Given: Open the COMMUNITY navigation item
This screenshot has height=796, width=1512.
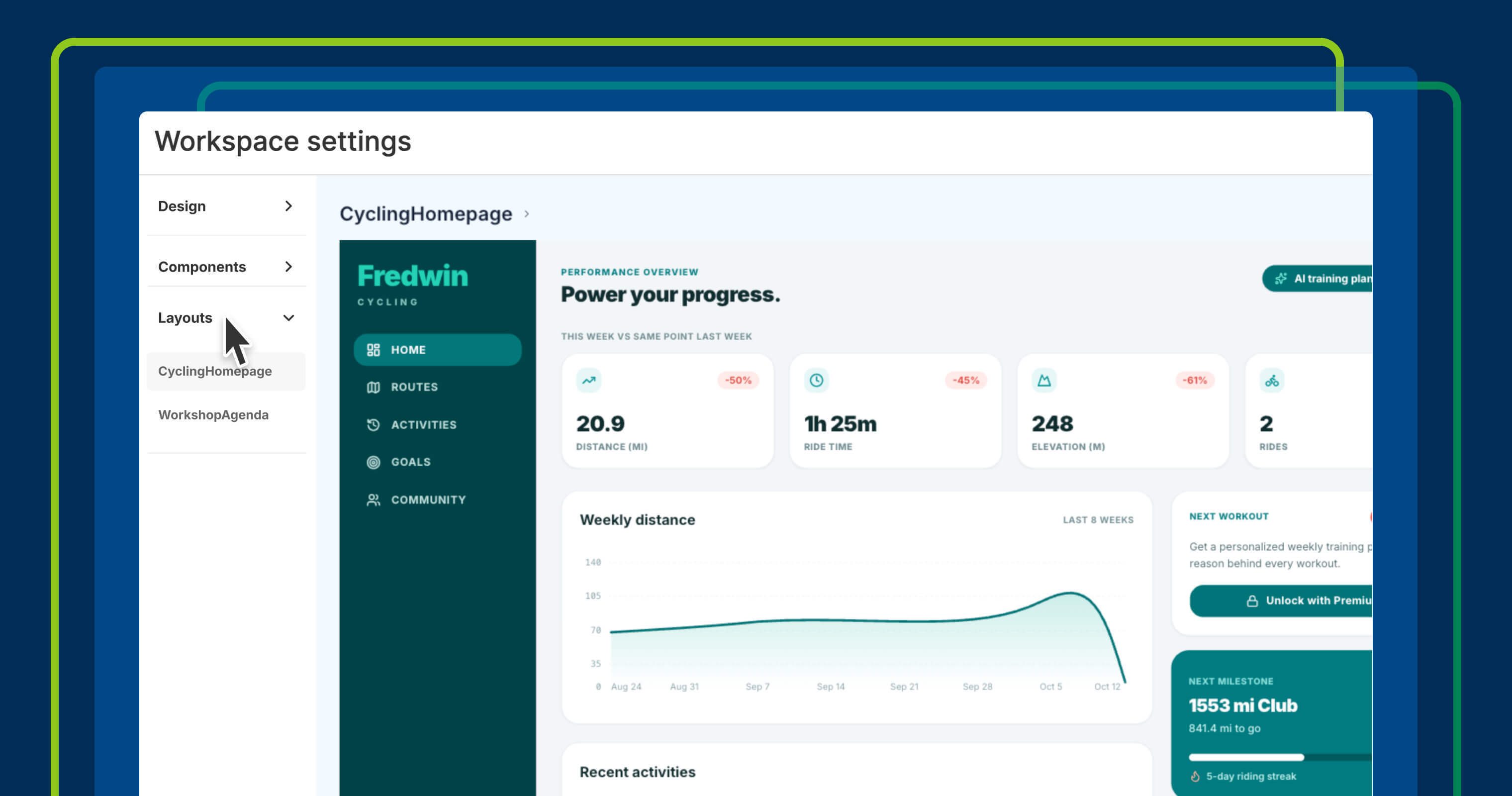Looking at the screenshot, I should tap(438, 499).
